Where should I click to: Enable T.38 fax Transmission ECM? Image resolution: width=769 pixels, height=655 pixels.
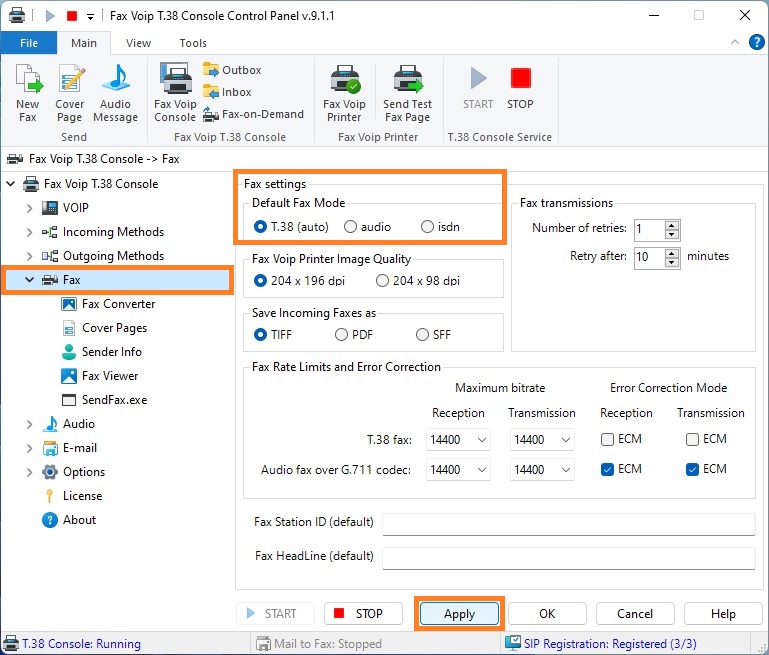(692, 439)
